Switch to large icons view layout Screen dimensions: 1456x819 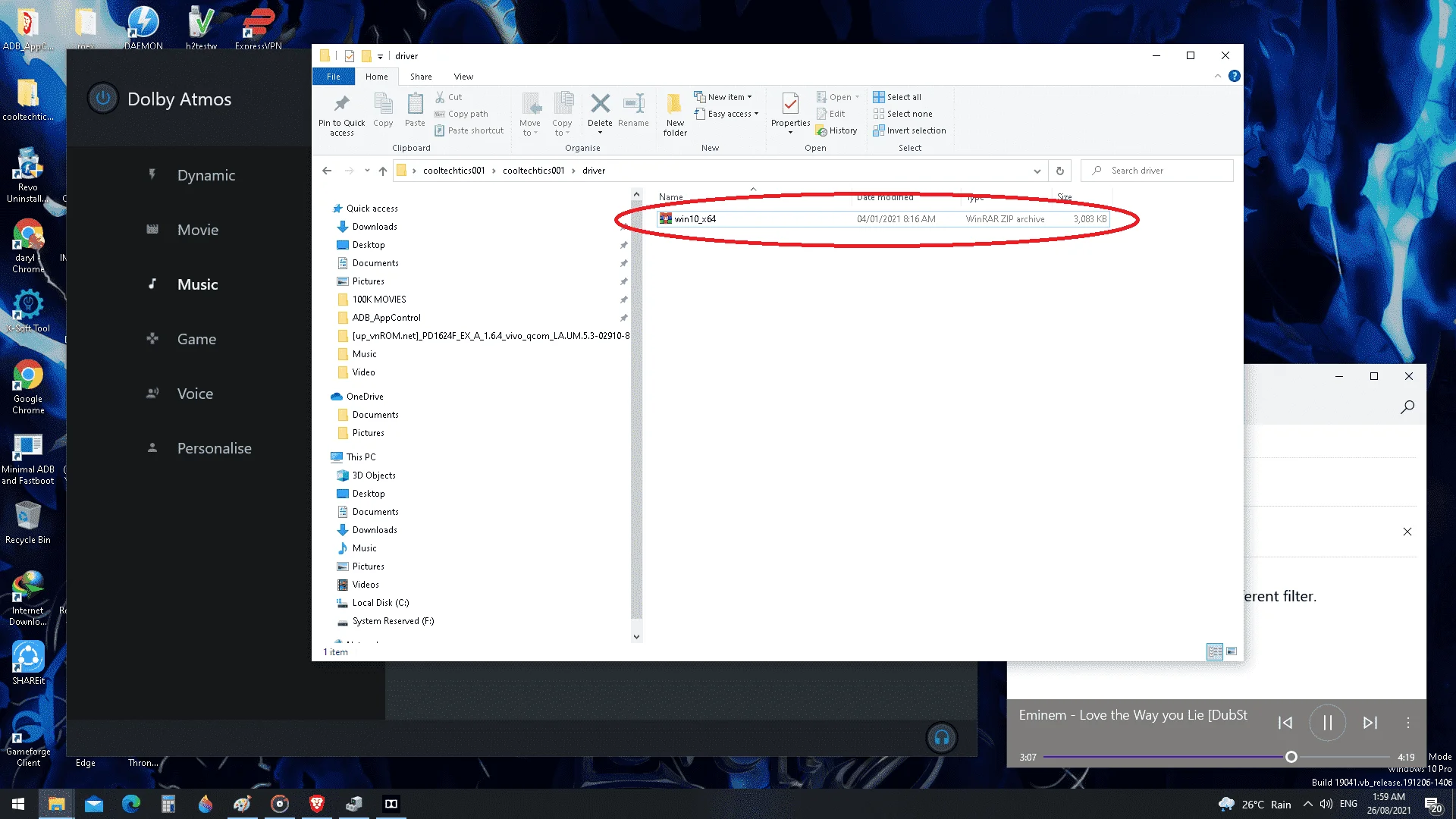[x=1232, y=651]
